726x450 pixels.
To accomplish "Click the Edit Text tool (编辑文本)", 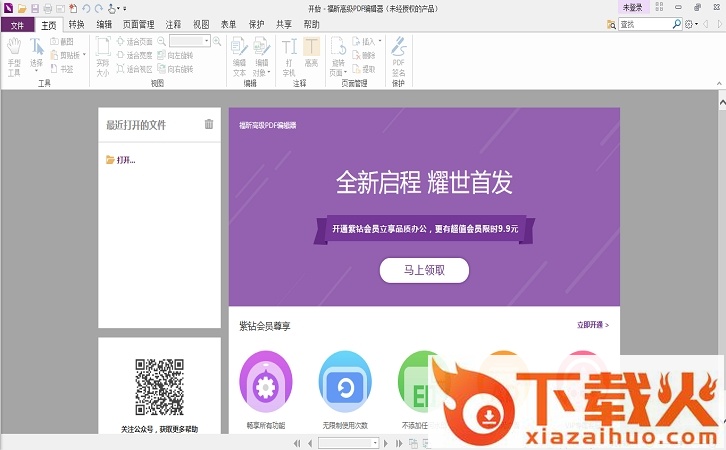I will click(x=239, y=57).
